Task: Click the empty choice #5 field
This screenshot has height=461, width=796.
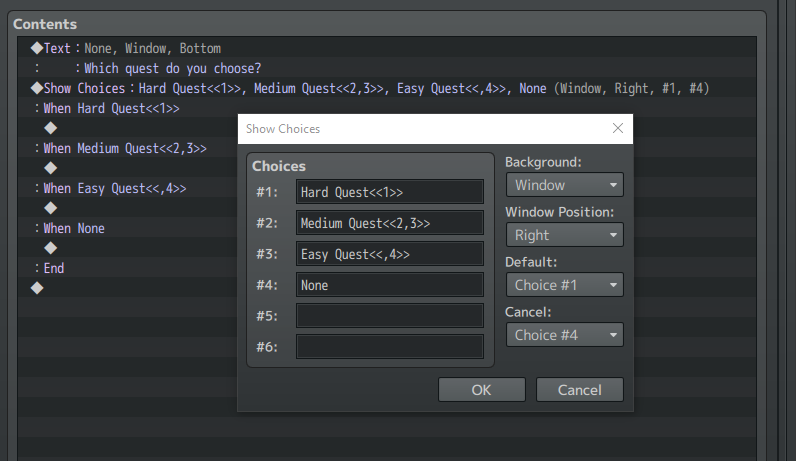Action: [390, 316]
